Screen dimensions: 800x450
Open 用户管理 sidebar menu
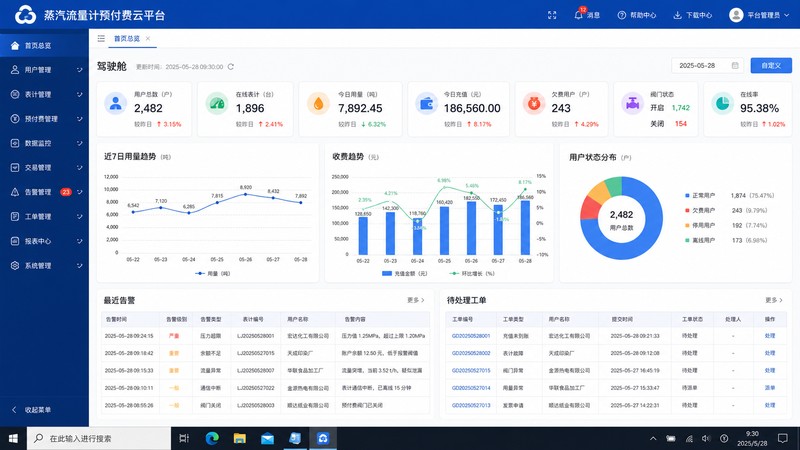(x=44, y=70)
